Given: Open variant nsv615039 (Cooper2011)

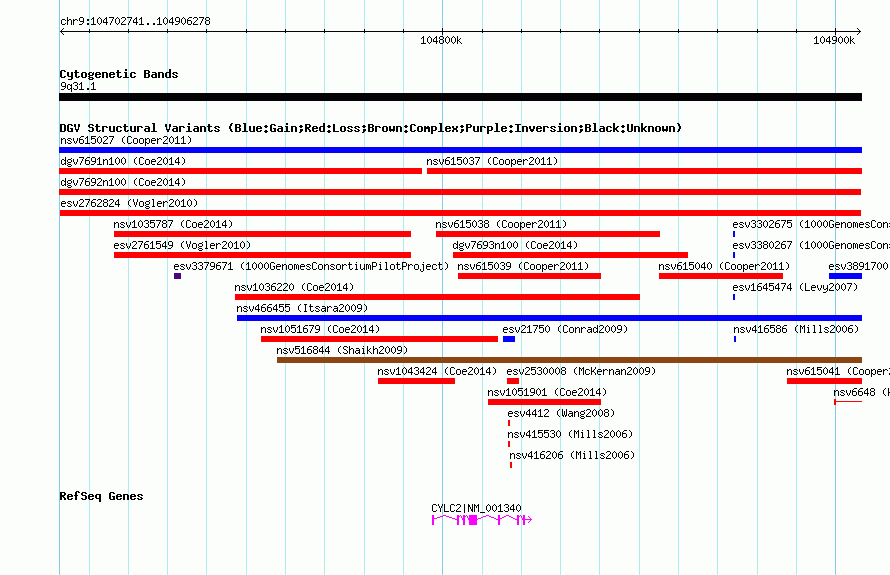Looking at the screenshot, I should tap(523, 266).
